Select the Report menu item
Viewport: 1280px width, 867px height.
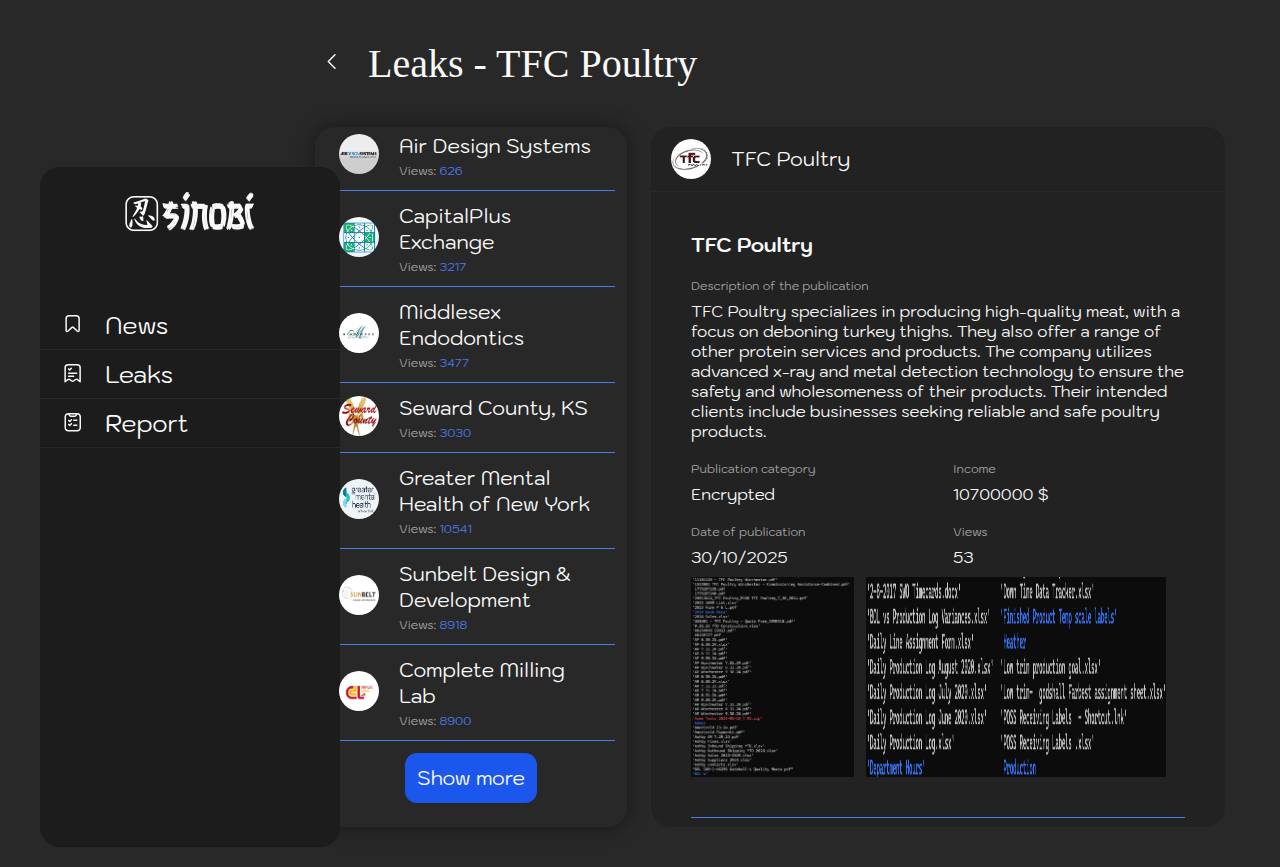pyautogui.click(x=146, y=424)
